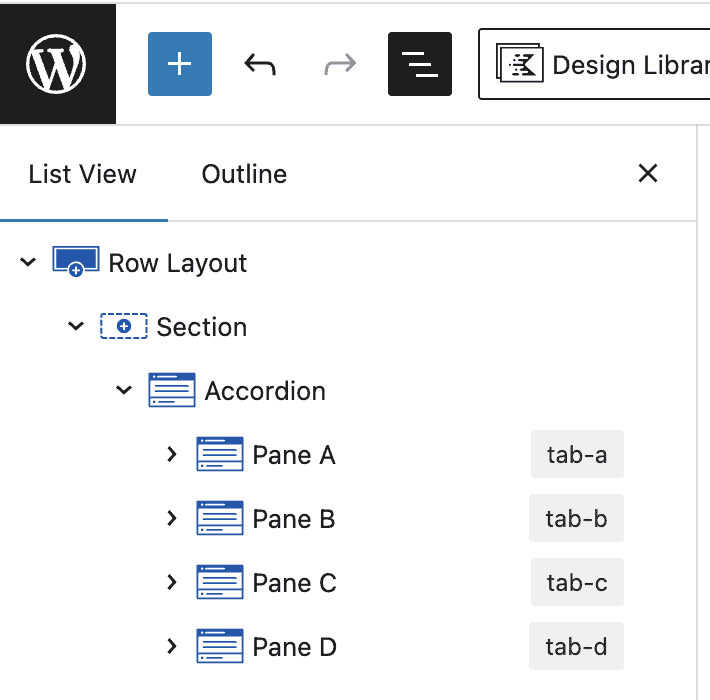Toggle the Document Overview list icon
This screenshot has width=710, height=700.
click(420, 64)
